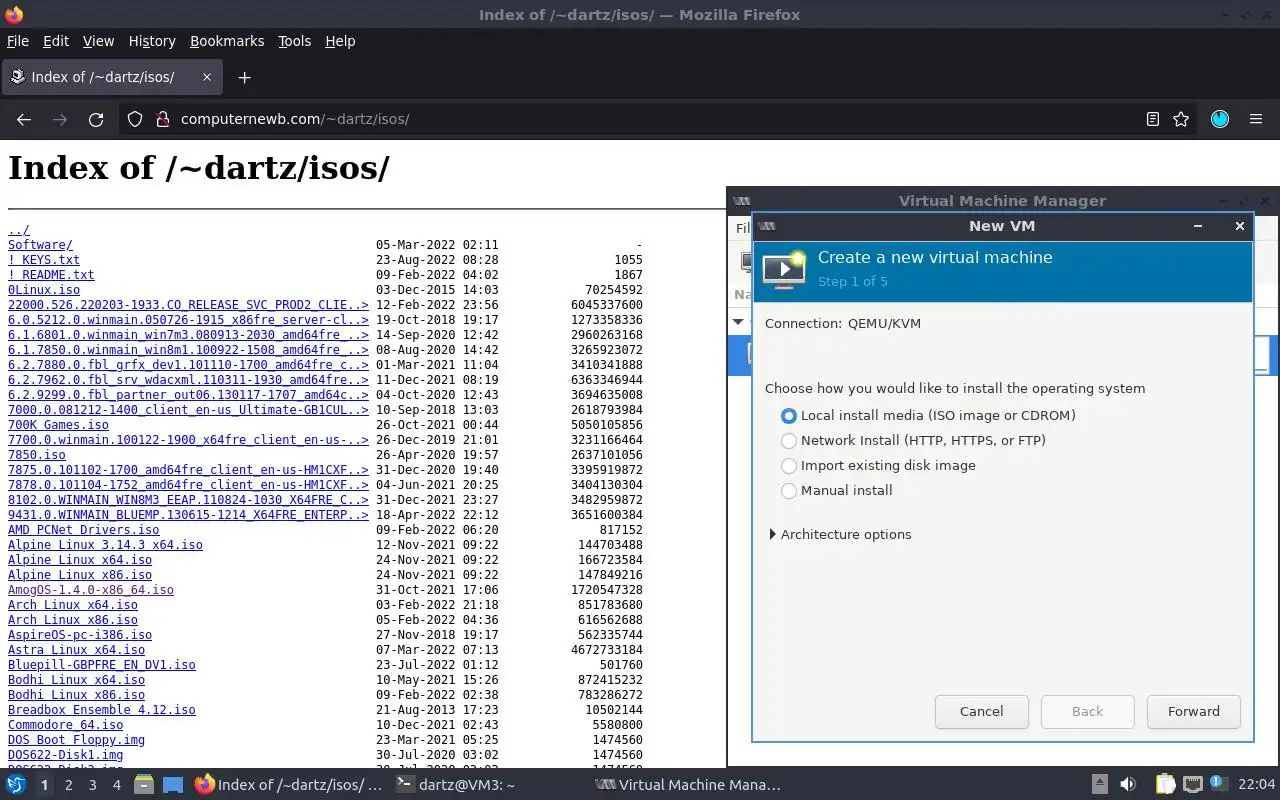Switch to workspace 4
The image size is (1280, 800).
pos(116,785)
